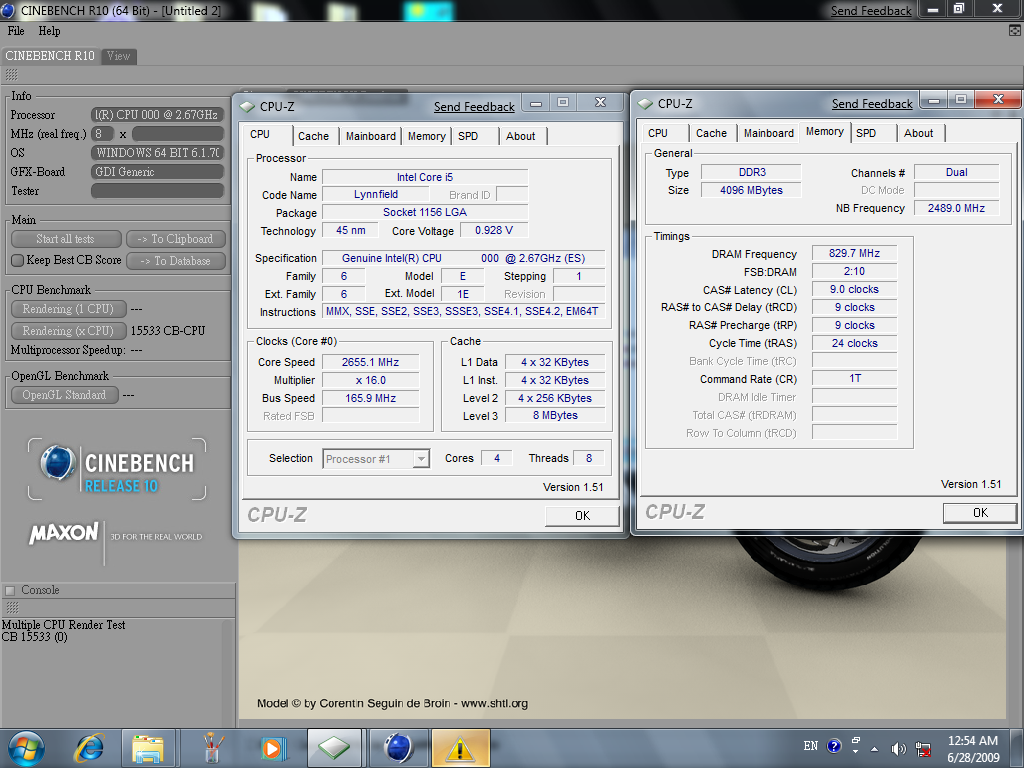Run the Rendering (1 CPU) benchmark
The width and height of the screenshot is (1024, 768).
coord(68,309)
